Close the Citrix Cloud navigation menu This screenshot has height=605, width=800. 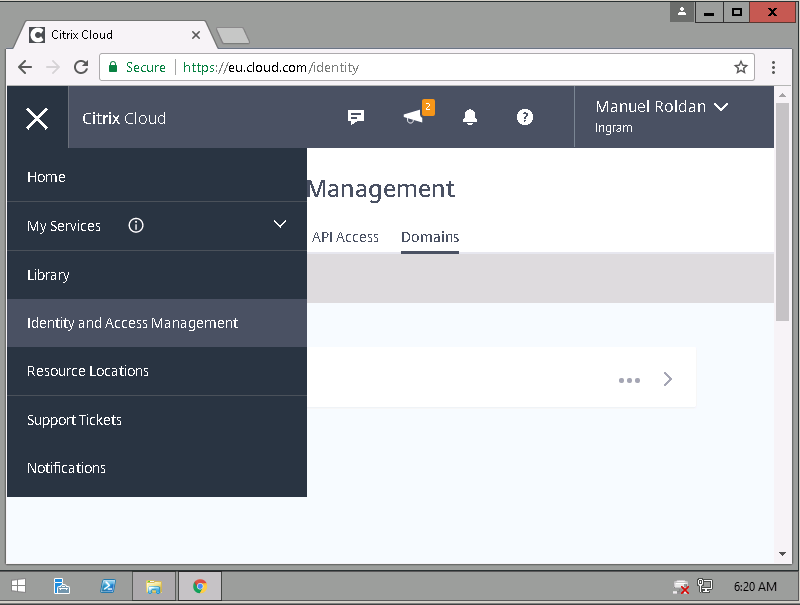[x=37, y=118]
